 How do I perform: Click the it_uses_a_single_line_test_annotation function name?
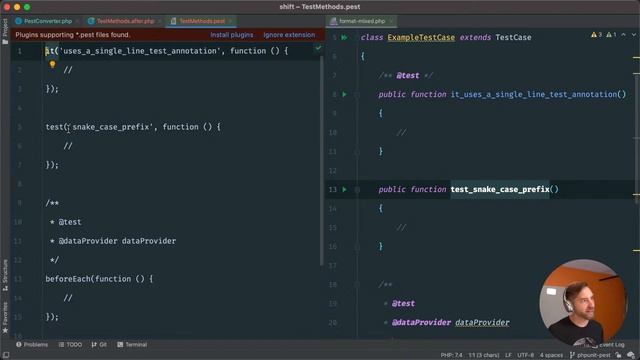(x=534, y=94)
